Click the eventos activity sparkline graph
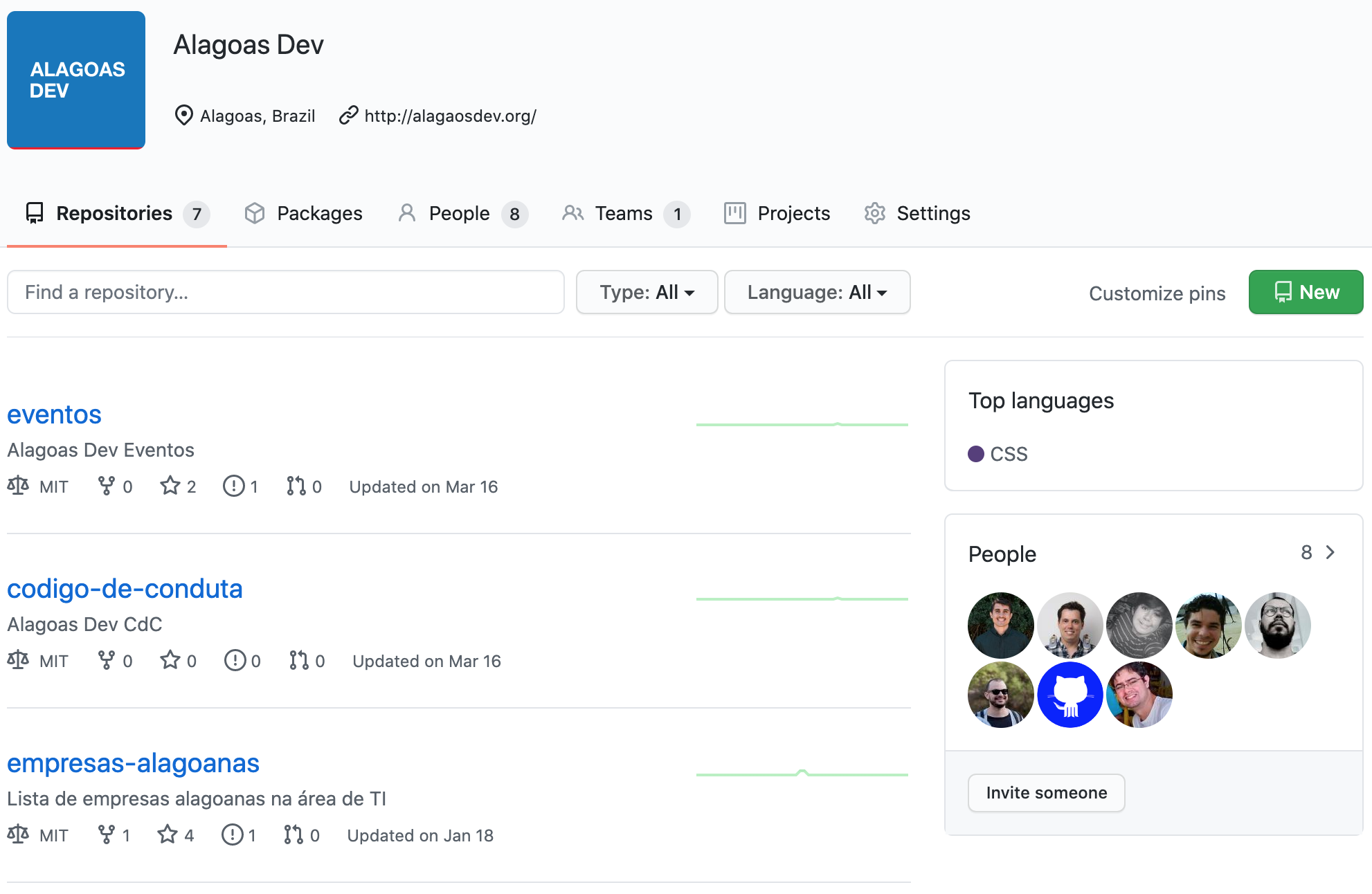The image size is (1372, 894). pos(802,424)
